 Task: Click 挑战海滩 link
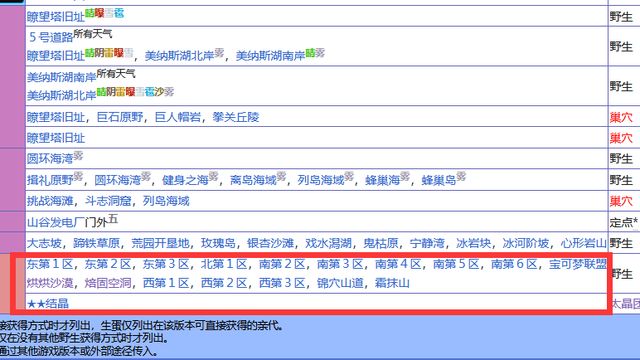(50, 201)
